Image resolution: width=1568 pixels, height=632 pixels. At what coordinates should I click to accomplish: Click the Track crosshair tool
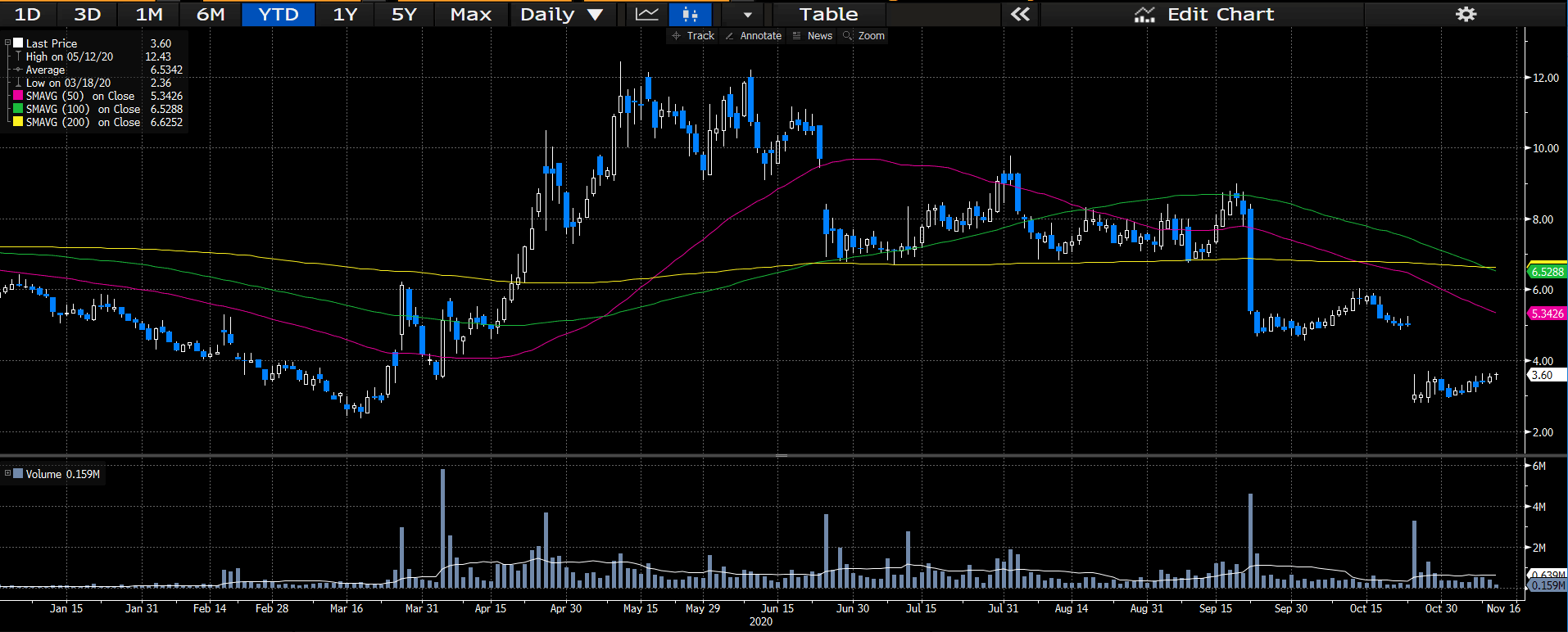coord(693,35)
